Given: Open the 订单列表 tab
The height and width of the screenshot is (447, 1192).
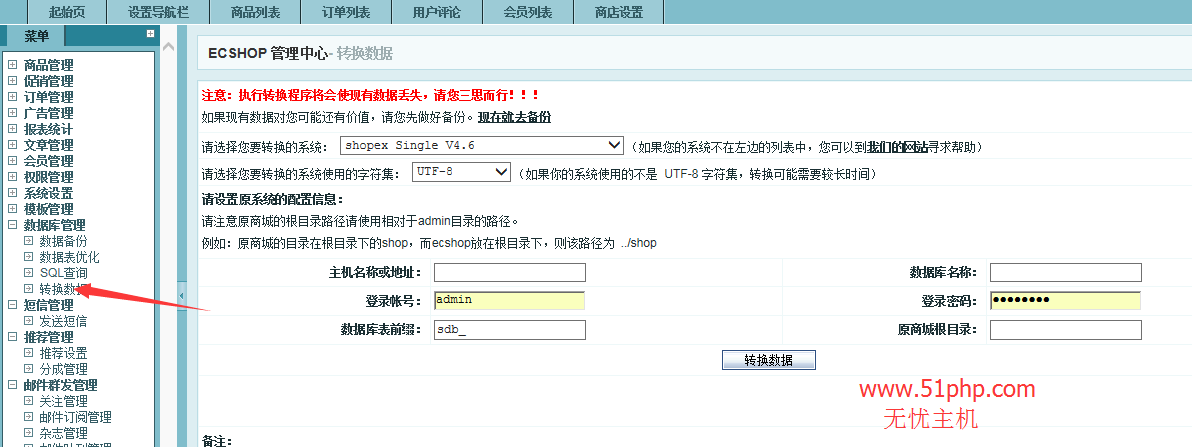Looking at the screenshot, I should tap(346, 12).
